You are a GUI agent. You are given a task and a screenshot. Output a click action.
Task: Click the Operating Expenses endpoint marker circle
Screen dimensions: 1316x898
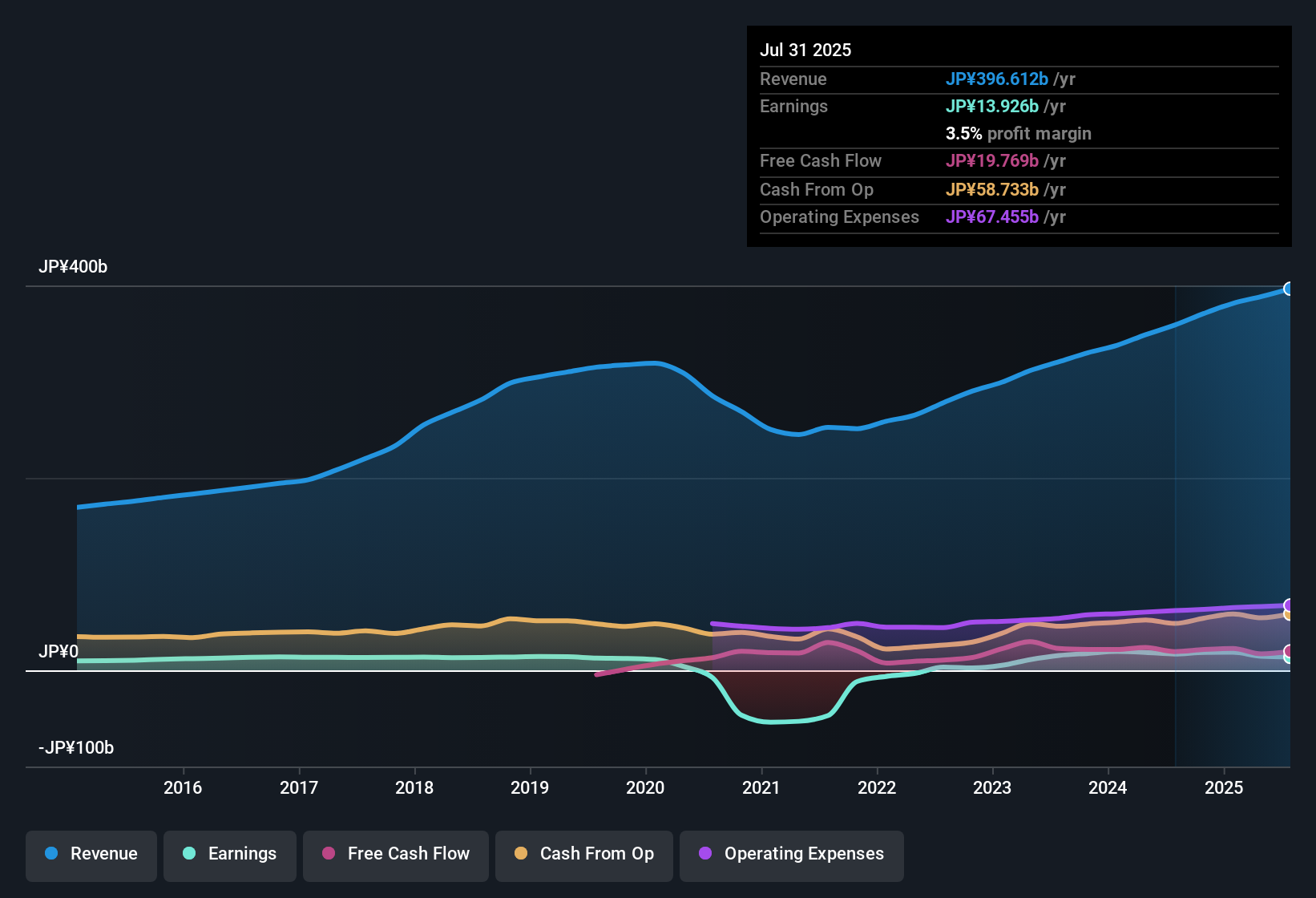point(1287,605)
